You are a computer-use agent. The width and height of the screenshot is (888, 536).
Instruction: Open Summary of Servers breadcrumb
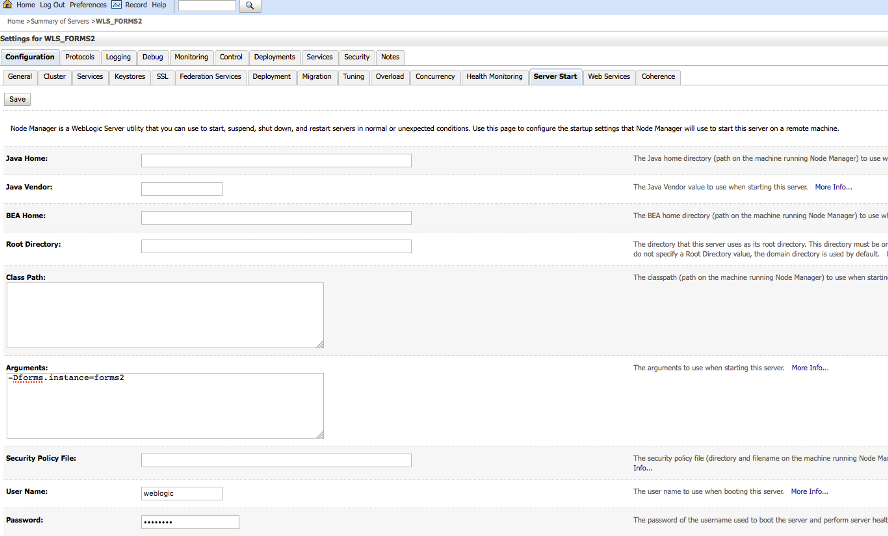point(59,22)
